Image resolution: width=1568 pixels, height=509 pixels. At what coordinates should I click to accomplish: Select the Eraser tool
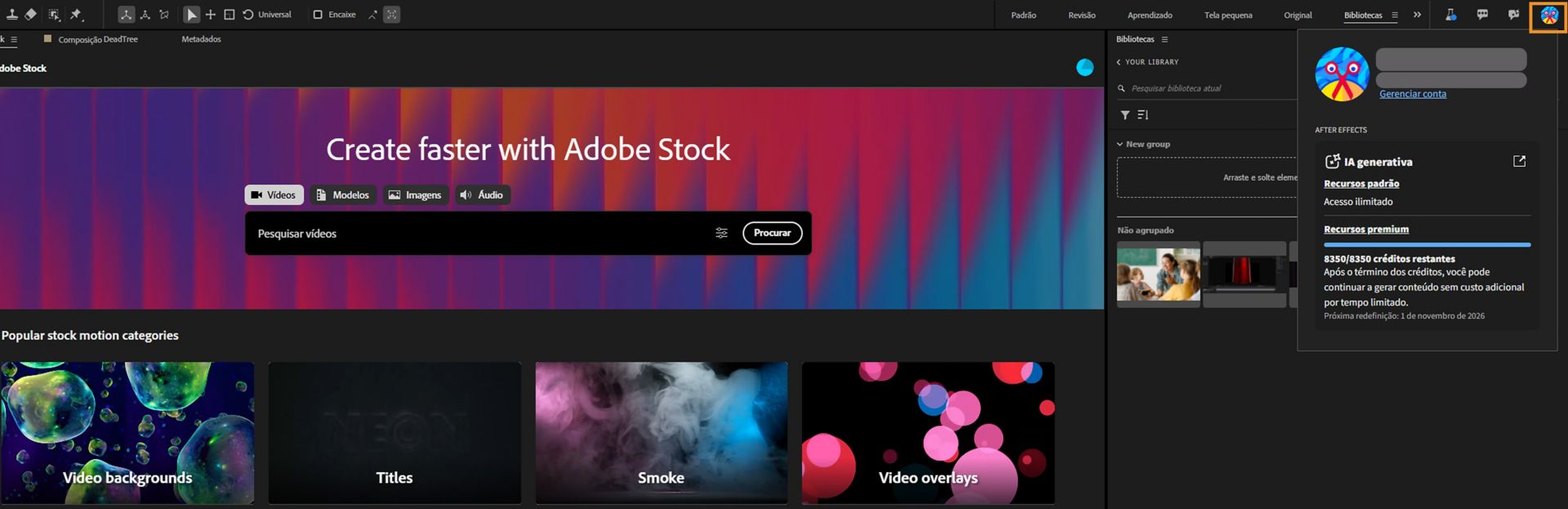[x=31, y=15]
